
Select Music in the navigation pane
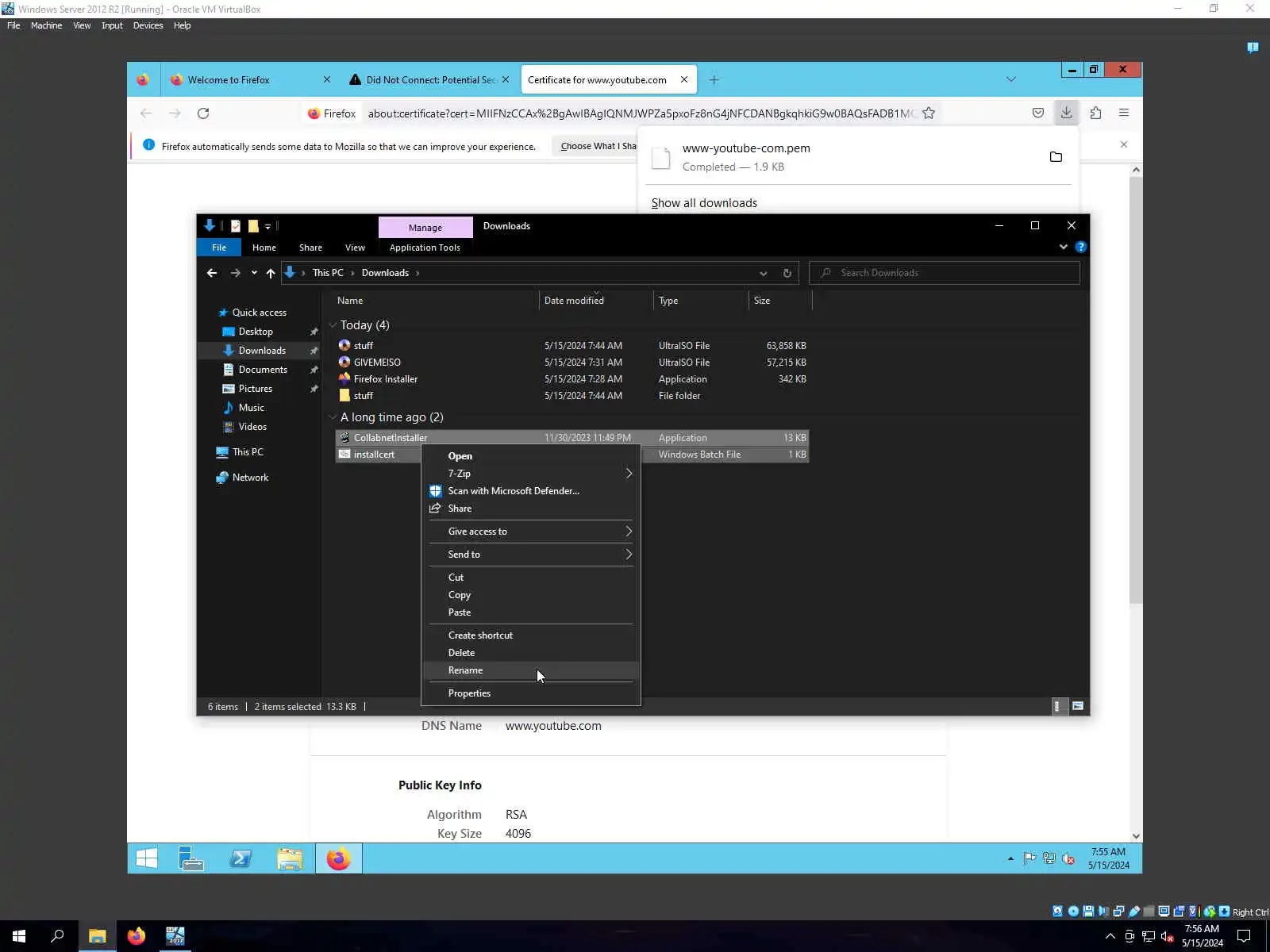(251, 408)
